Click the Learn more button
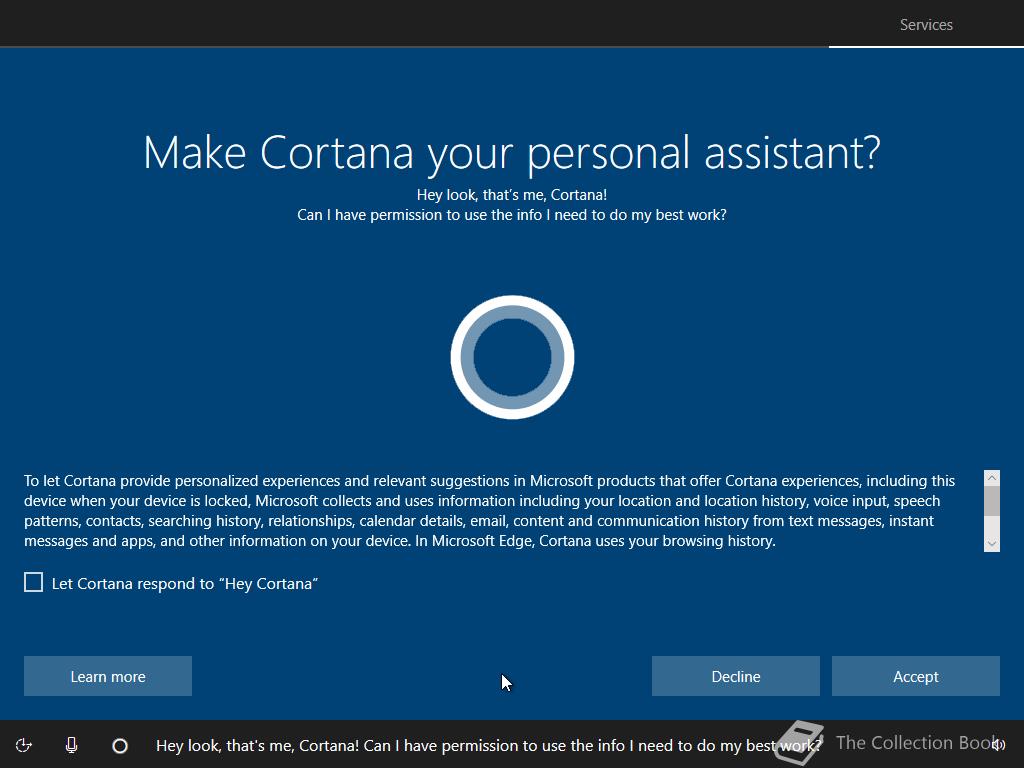The width and height of the screenshot is (1024, 768). pyautogui.click(x=108, y=676)
